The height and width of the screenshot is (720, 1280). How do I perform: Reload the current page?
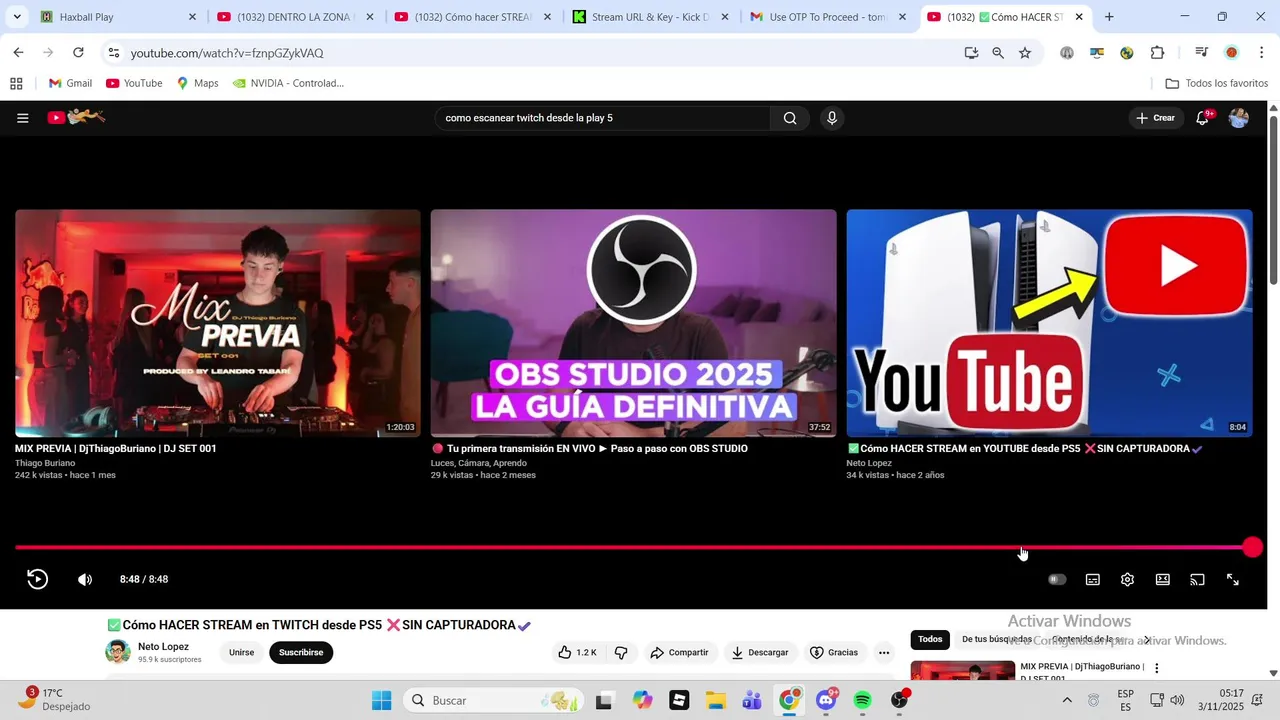click(78, 53)
